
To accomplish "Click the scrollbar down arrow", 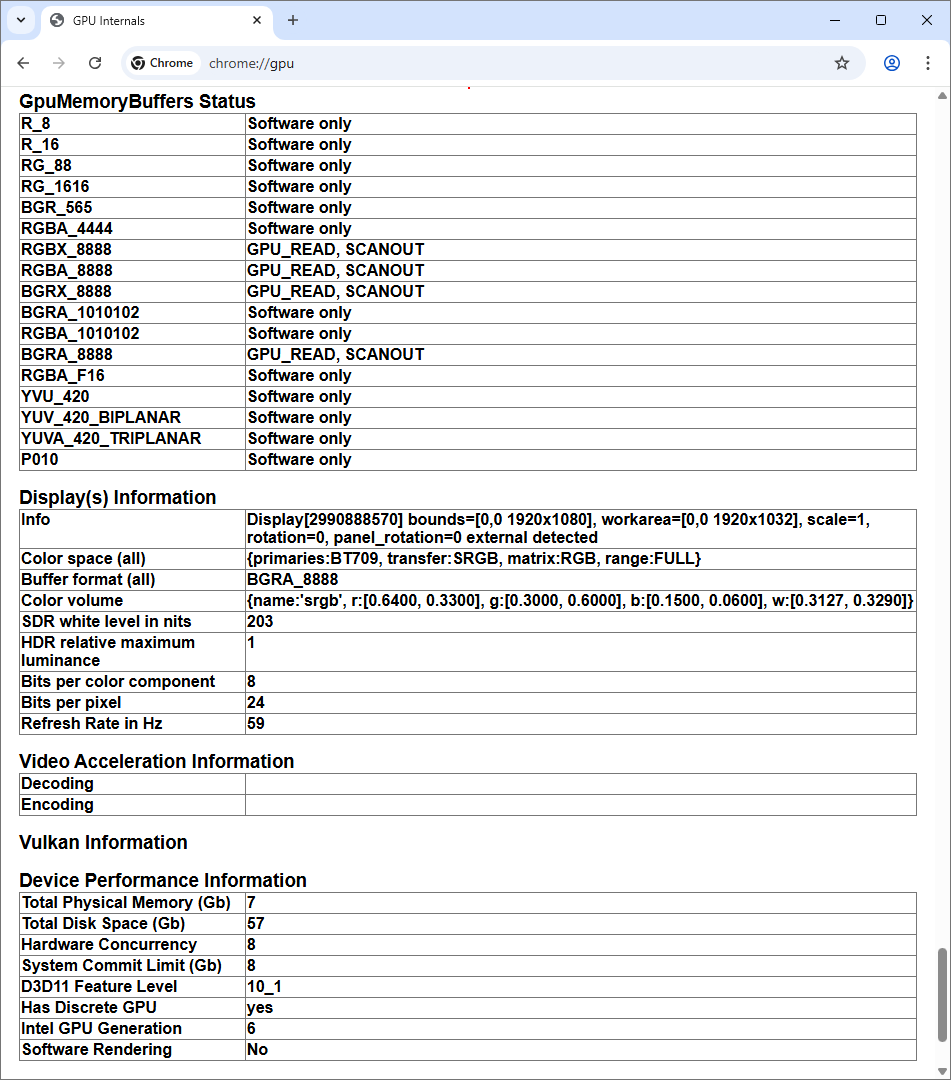I will coord(942,1072).
